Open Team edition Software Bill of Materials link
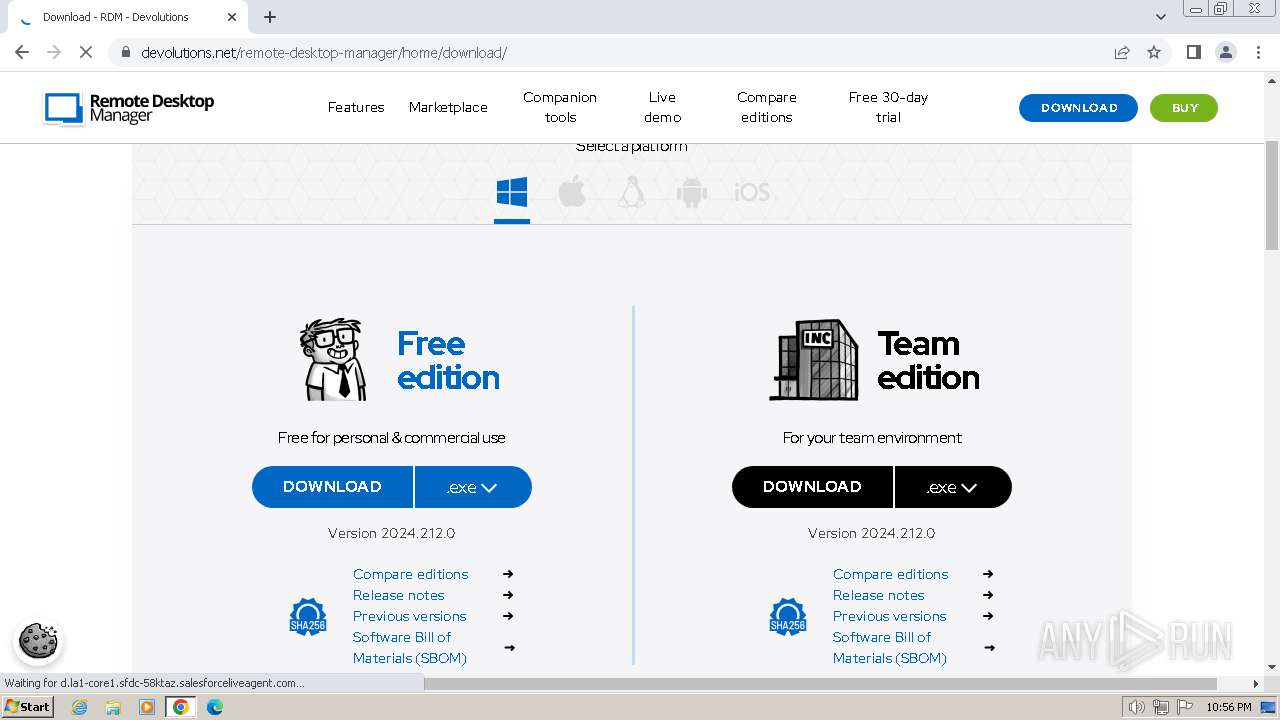 point(889,647)
